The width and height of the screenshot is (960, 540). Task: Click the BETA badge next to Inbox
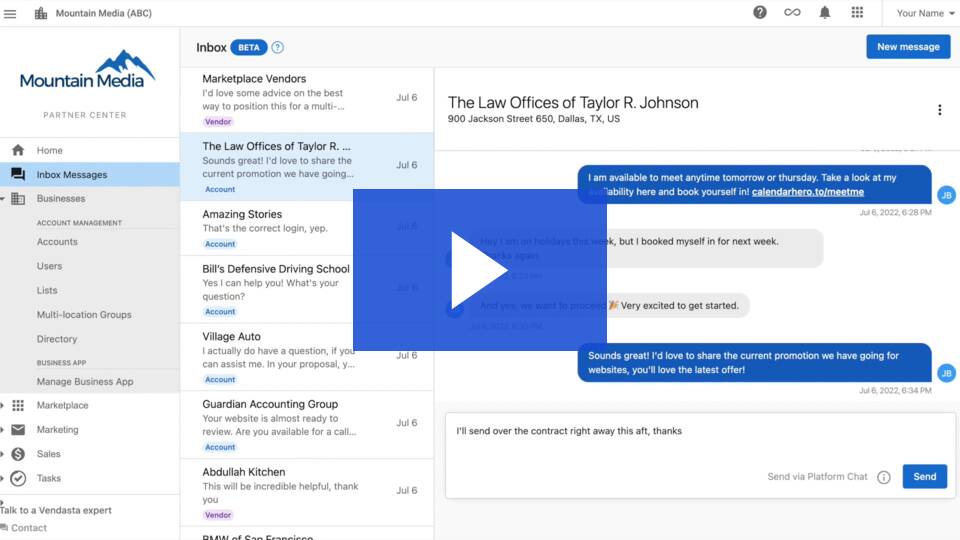pyautogui.click(x=249, y=47)
